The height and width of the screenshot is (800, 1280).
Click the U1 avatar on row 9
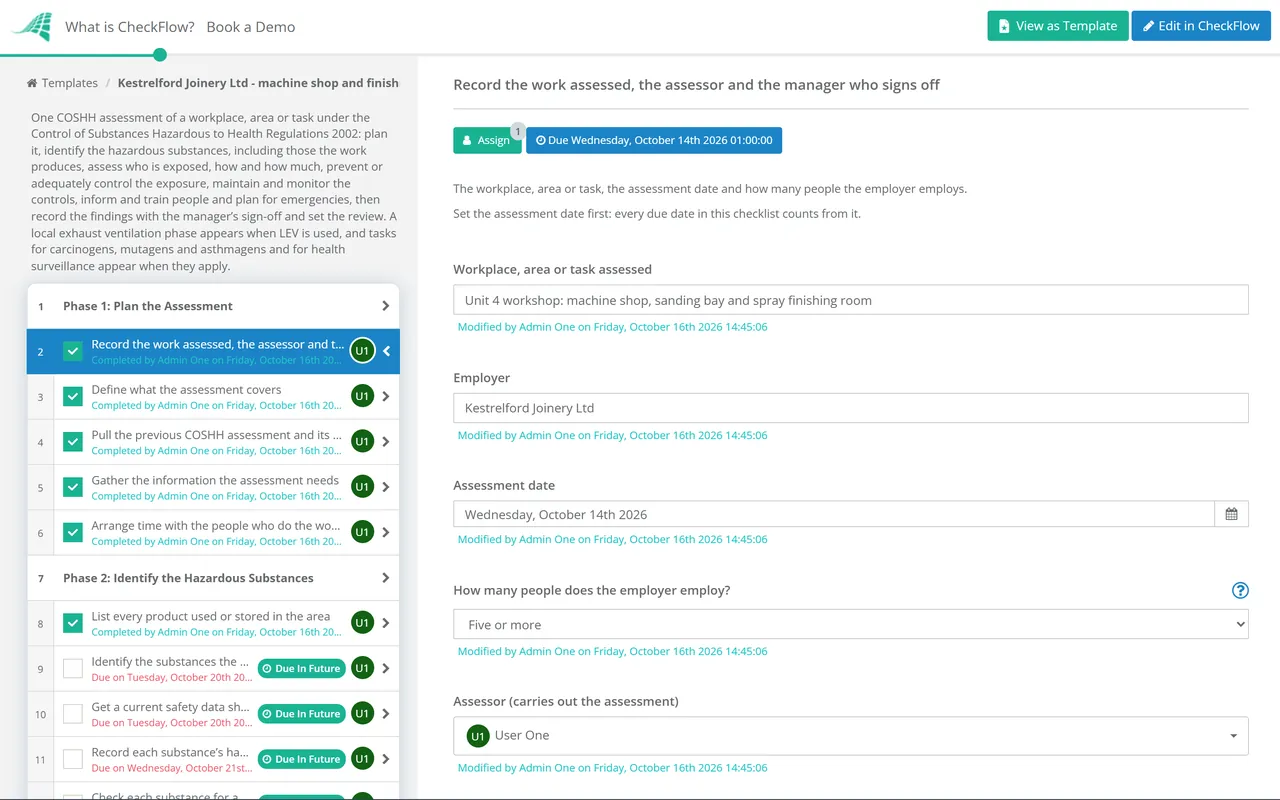pos(362,668)
